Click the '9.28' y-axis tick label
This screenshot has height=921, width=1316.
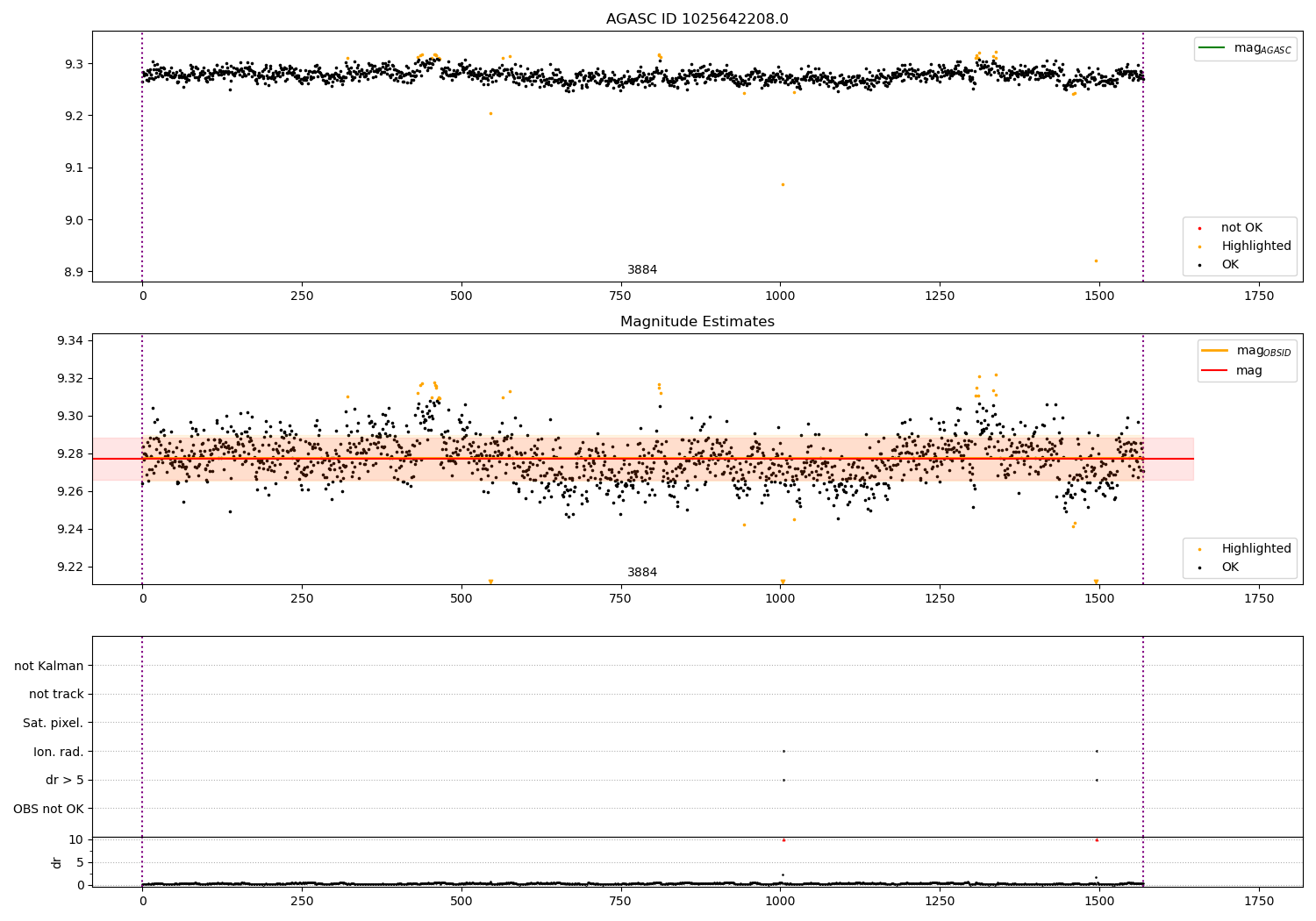[x=71, y=453]
